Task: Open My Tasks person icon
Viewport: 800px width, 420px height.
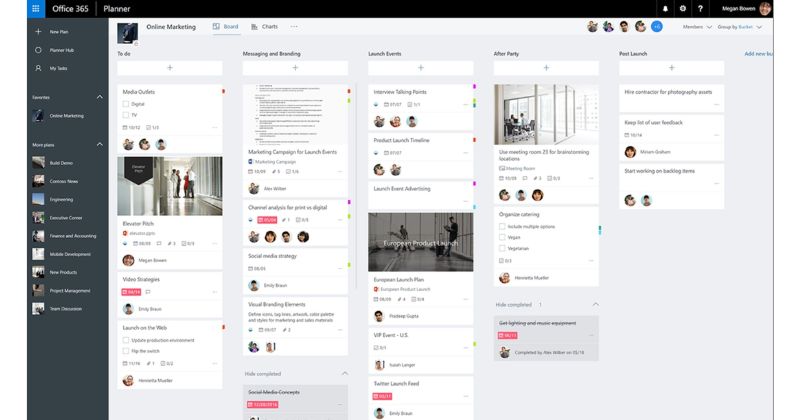Action: [x=38, y=68]
